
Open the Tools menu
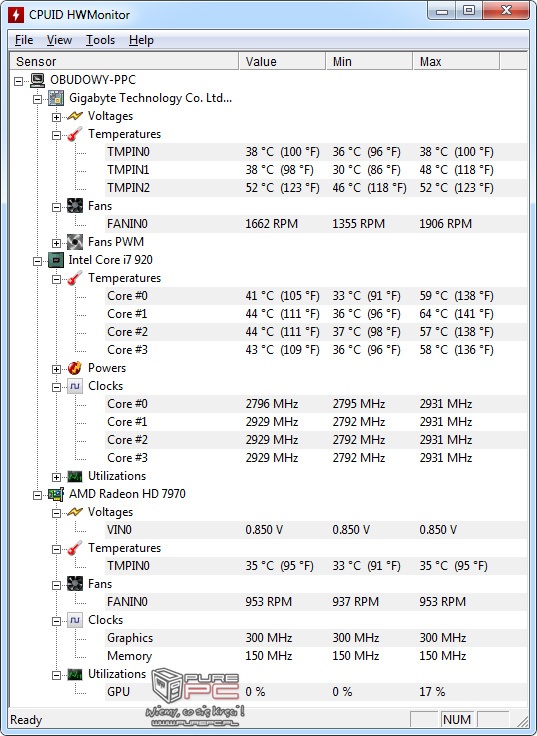[100, 40]
